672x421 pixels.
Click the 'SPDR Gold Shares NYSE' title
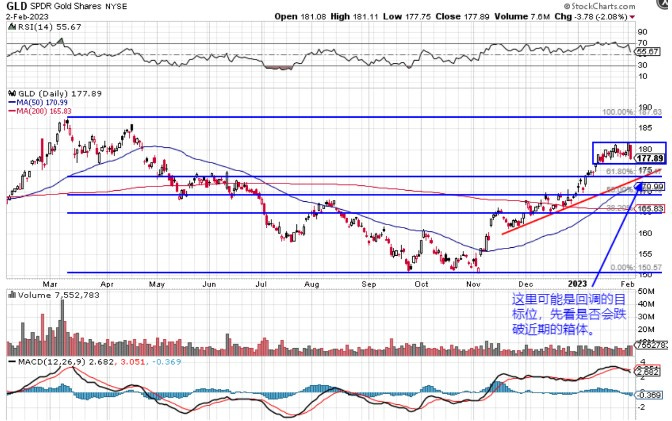coord(78,6)
